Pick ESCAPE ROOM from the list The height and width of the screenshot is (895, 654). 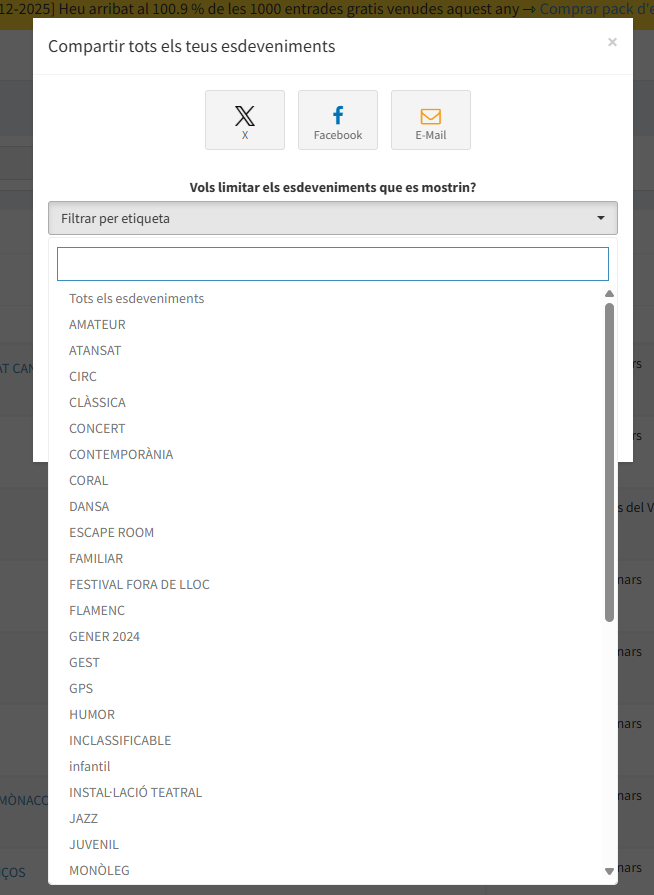click(111, 533)
